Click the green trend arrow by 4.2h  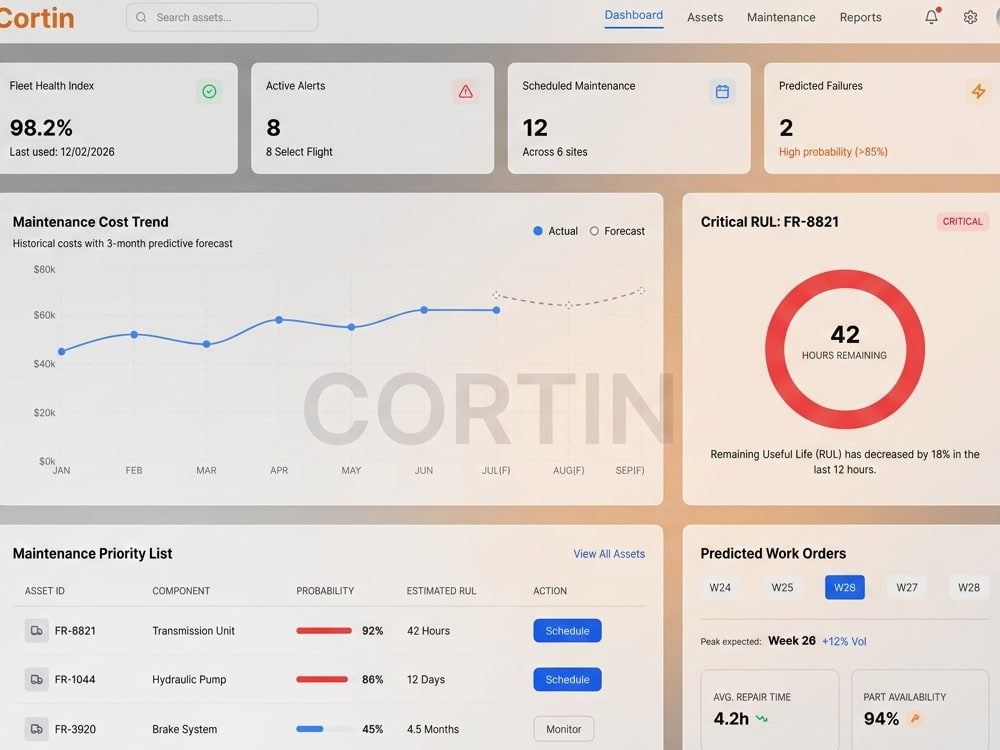[761, 718]
